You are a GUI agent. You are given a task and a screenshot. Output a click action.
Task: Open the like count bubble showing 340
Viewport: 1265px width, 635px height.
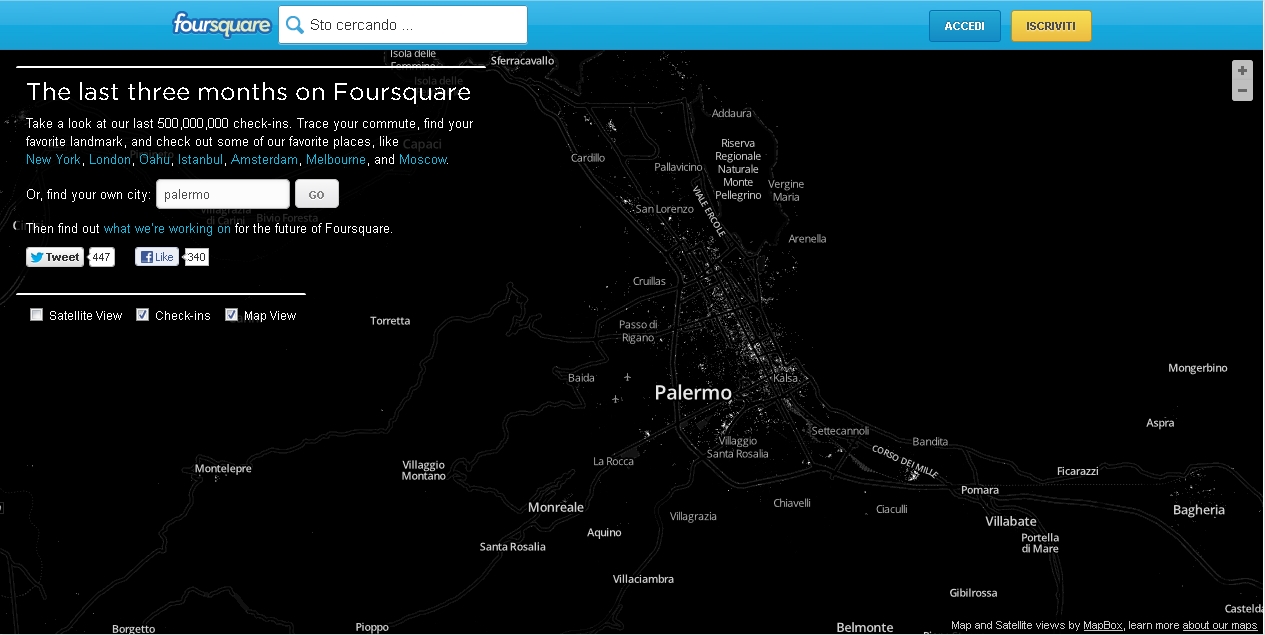pos(197,257)
